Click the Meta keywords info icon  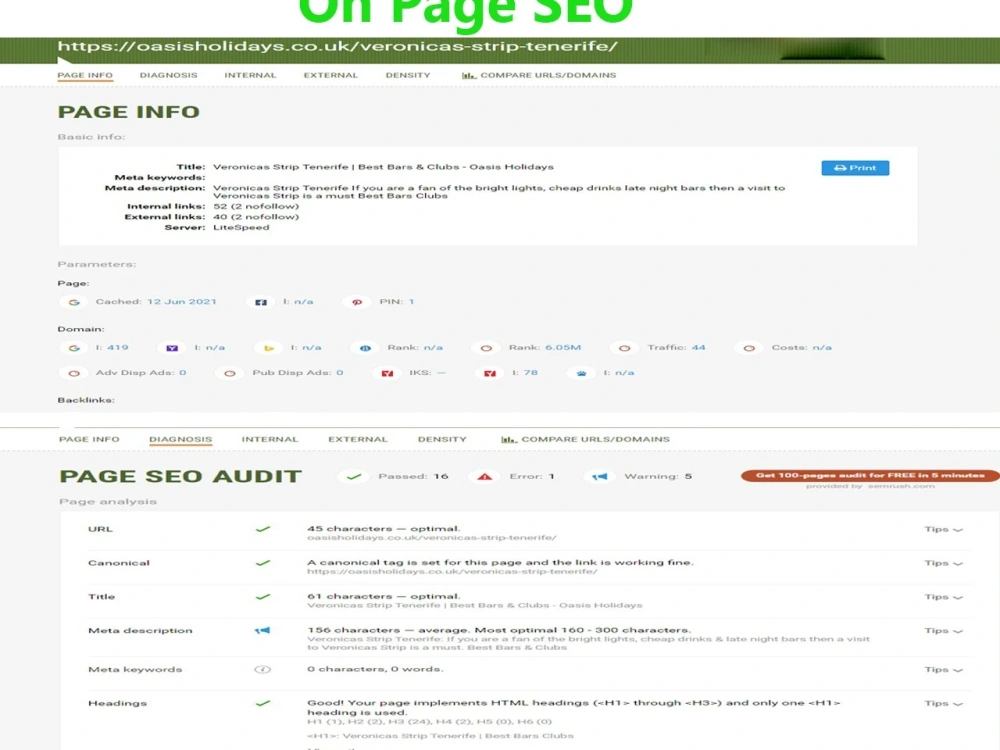263,670
